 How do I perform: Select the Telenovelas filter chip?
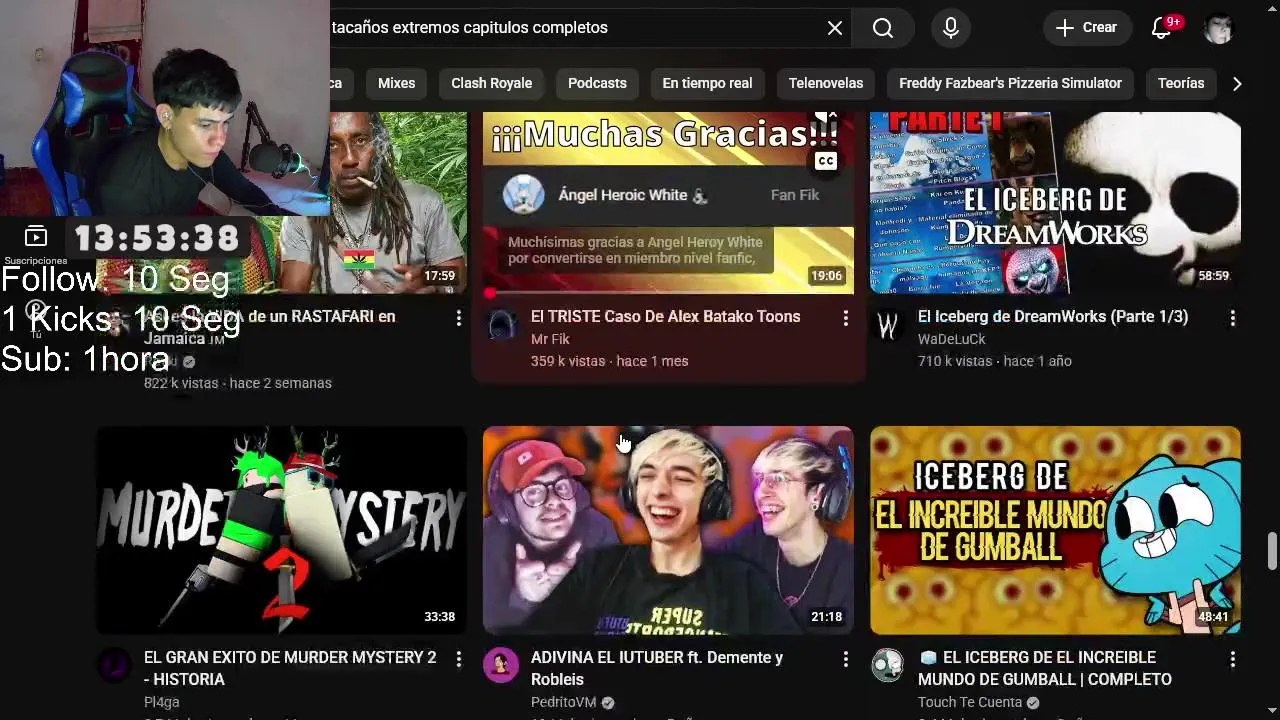(x=825, y=83)
